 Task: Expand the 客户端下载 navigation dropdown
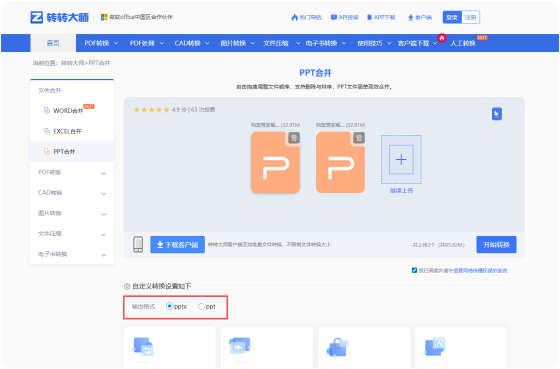tap(418, 43)
